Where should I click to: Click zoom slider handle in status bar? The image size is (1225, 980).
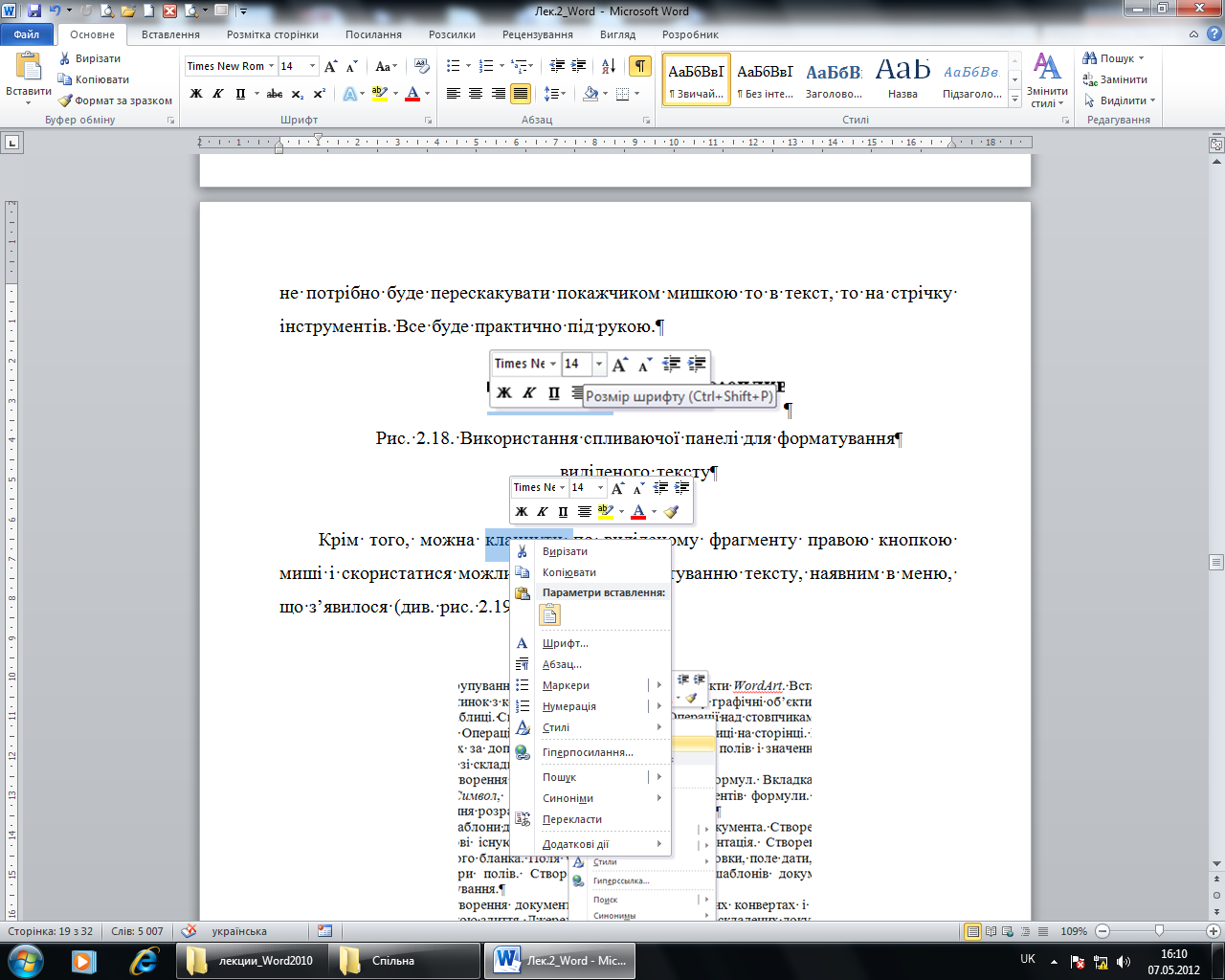(x=1159, y=931)
